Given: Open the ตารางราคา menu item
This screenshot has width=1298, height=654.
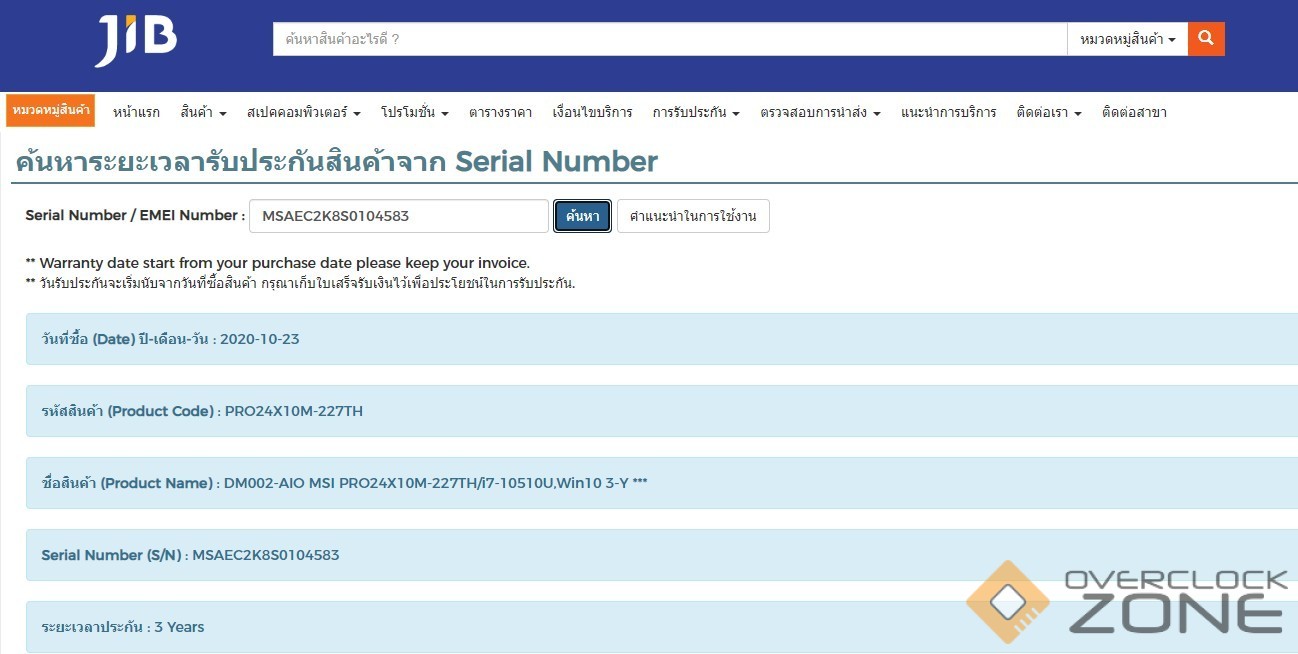Looking at the screenshot, I should click(500, 112).
